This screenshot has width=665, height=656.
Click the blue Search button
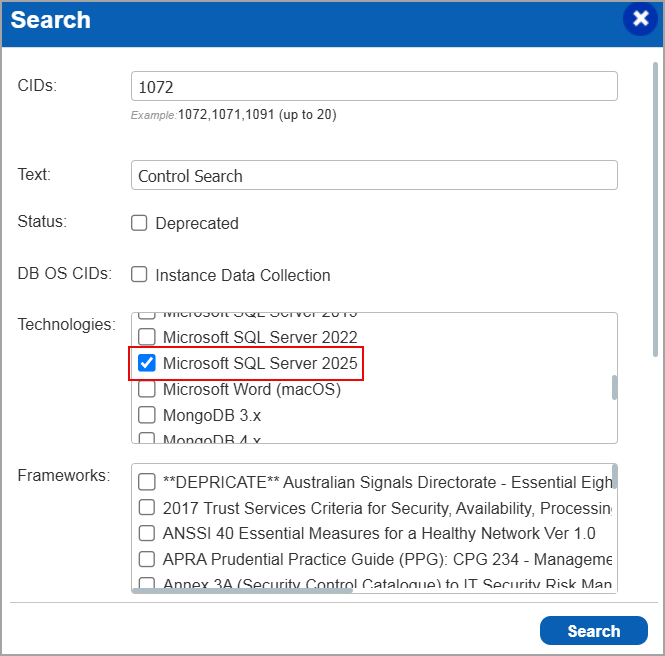(x=593, y=631)
